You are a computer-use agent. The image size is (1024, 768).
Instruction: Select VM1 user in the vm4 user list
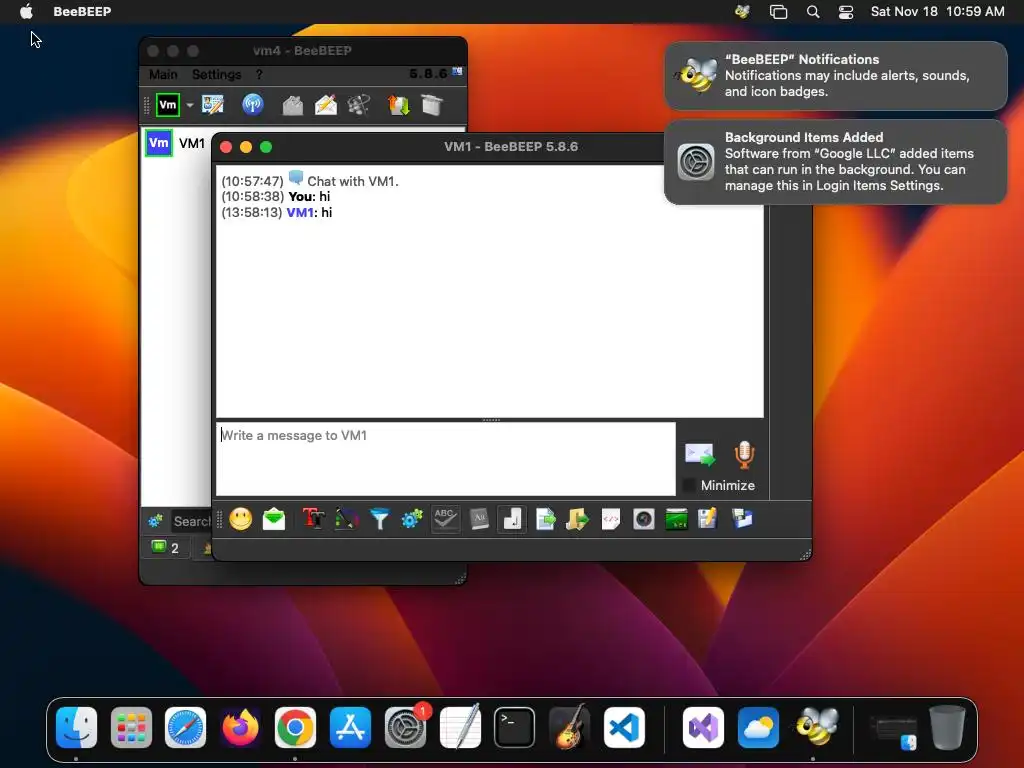pyautogui.click(x=175, y=144)
